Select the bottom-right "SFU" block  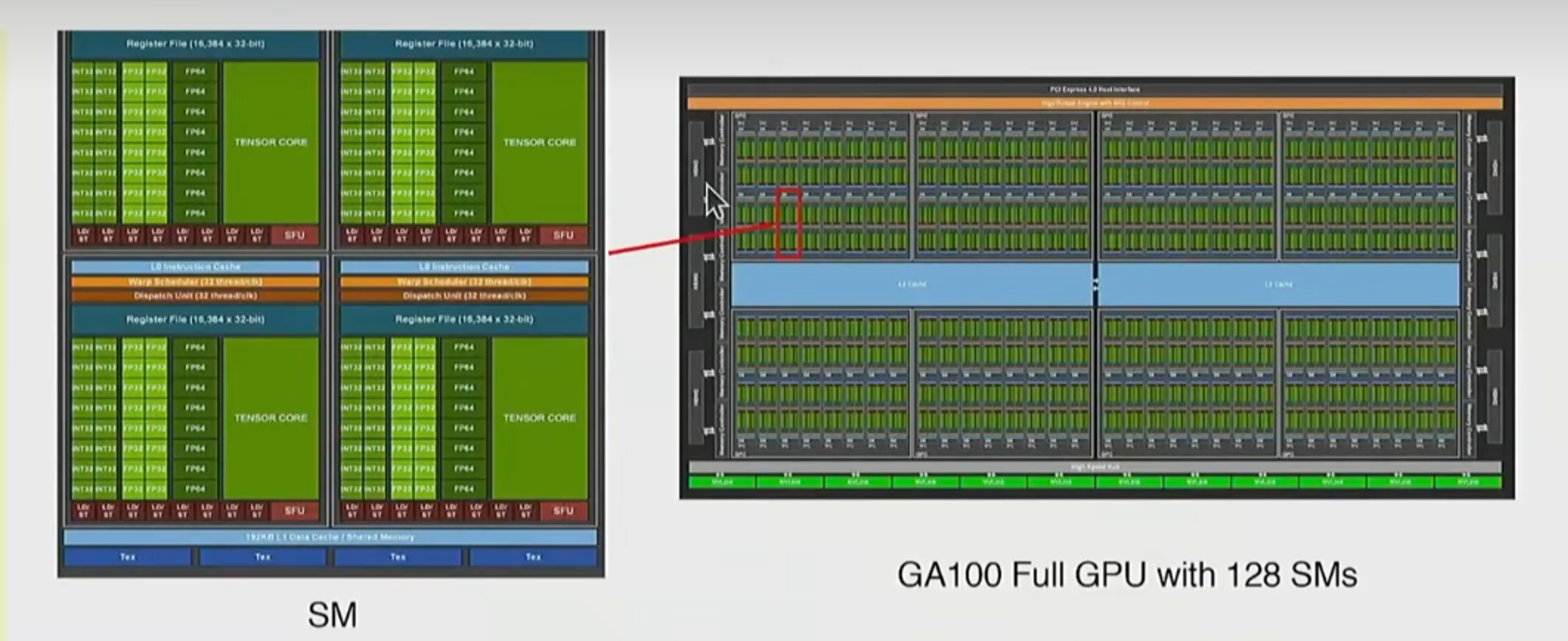563,511
